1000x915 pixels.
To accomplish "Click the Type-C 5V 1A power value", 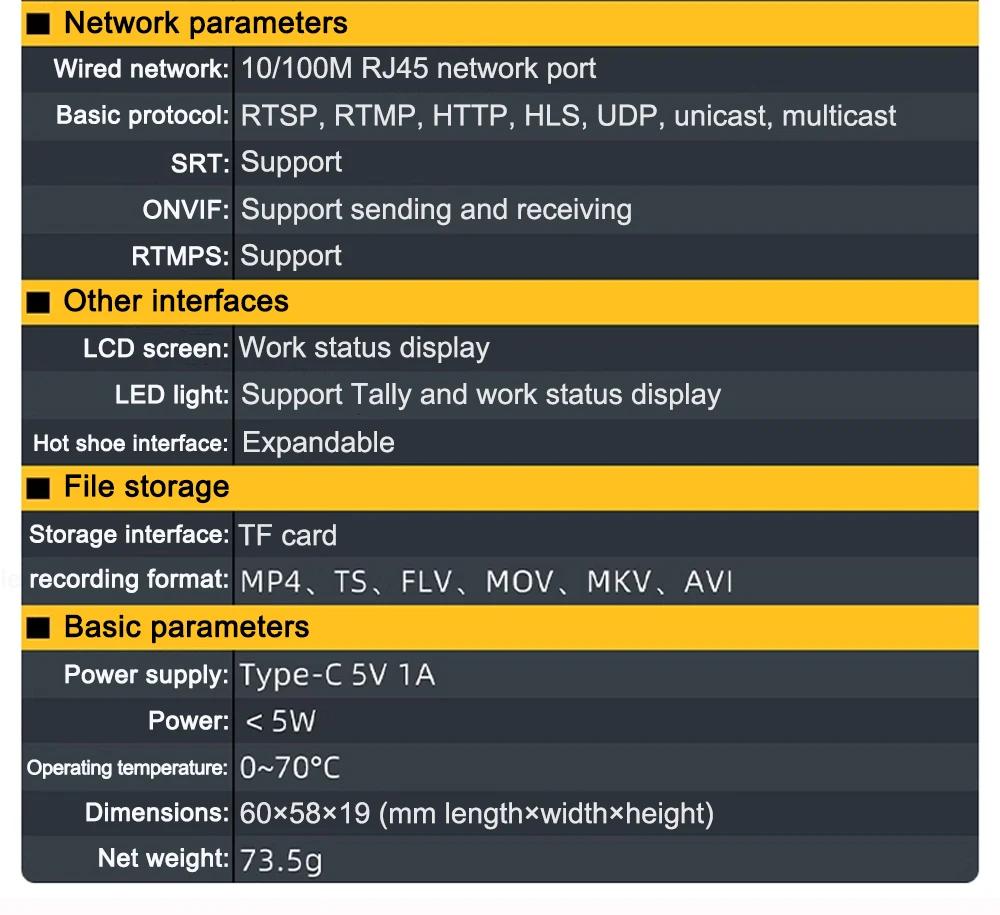I will (337, 675).
